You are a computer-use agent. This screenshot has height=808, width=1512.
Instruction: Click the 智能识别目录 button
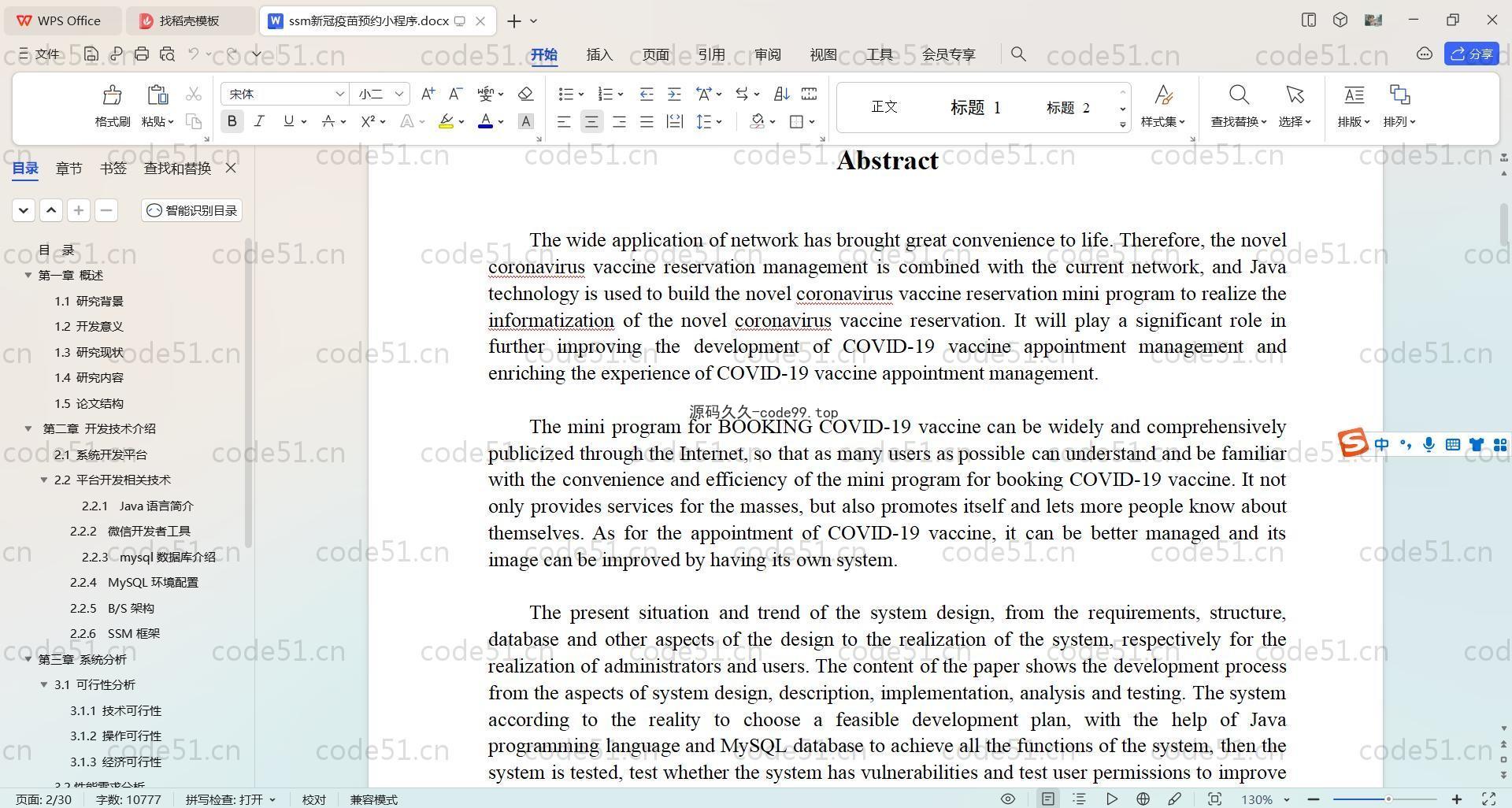point(192,210)
